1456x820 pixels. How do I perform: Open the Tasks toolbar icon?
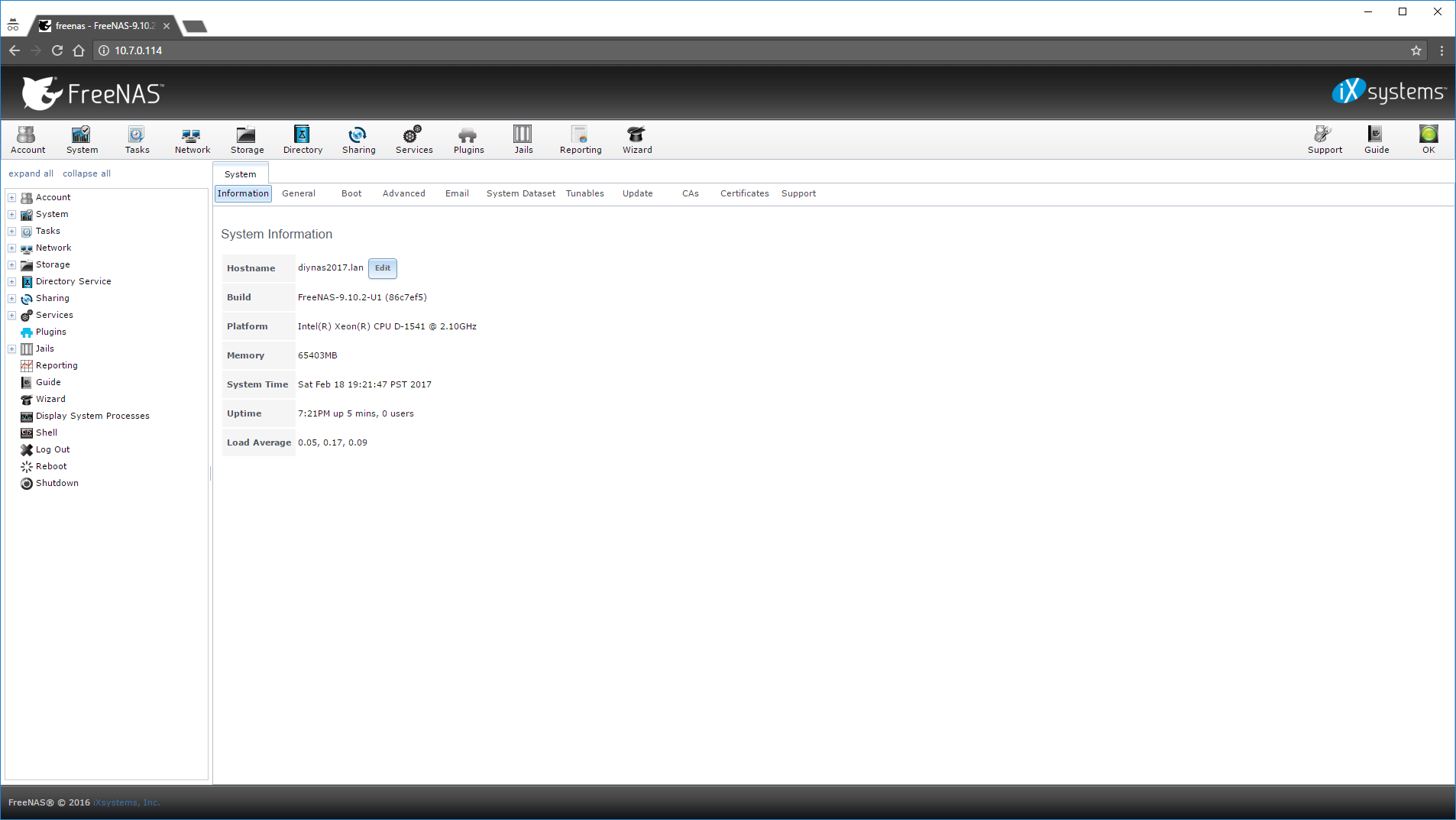(x=137, y=140)
